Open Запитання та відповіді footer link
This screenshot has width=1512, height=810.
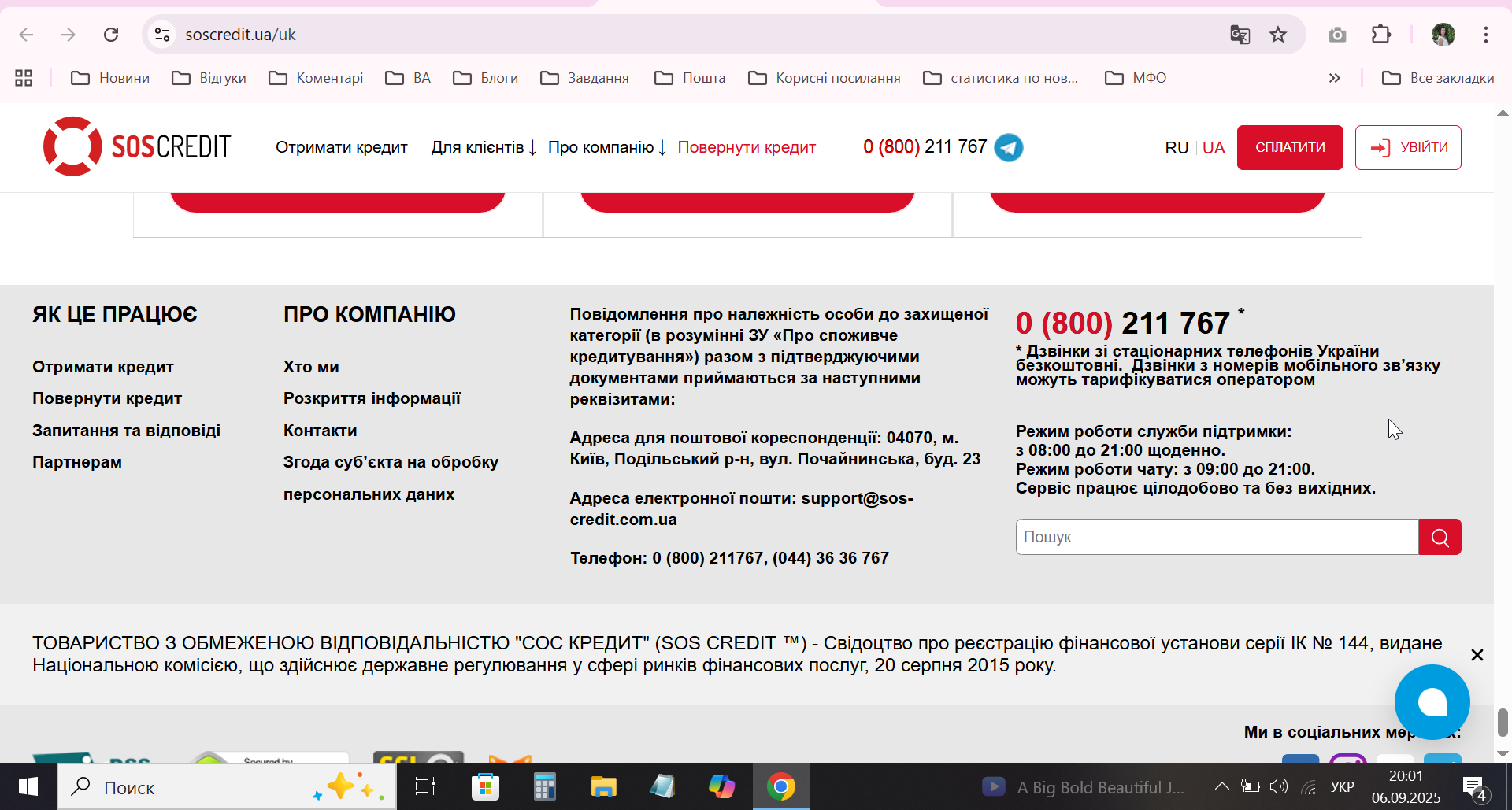[x=126, y=431]
